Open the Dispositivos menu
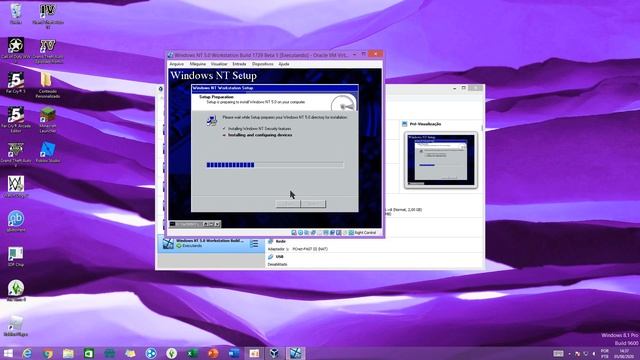640x360 pixels. [x=262, y=64]
